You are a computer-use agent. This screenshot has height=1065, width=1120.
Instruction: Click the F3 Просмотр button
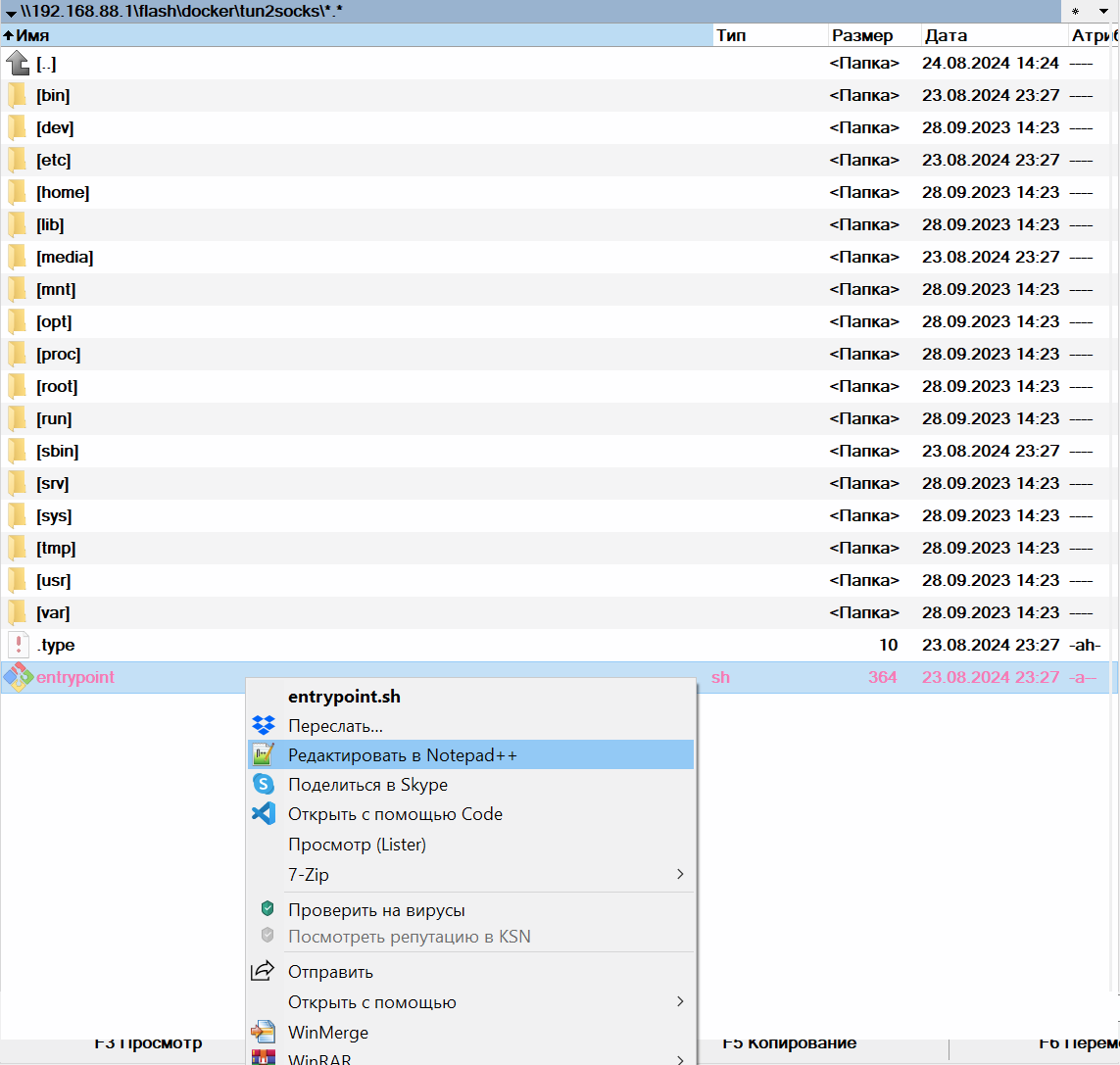click(149, 1042)
